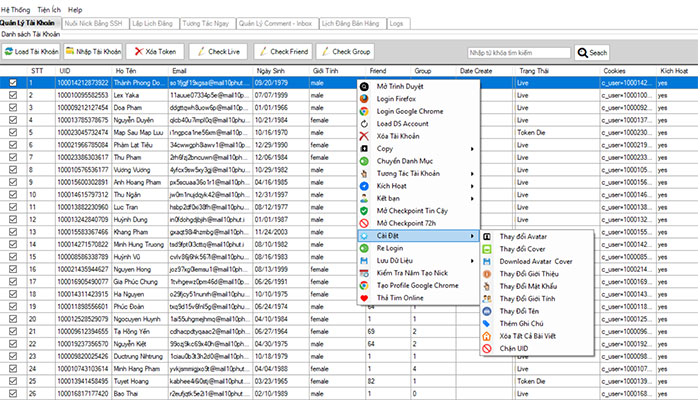The height and width of the screenshot is (400, 700).
Task: Click the Chrome icon beside Login Google Chrome
Action: (364, 111)
